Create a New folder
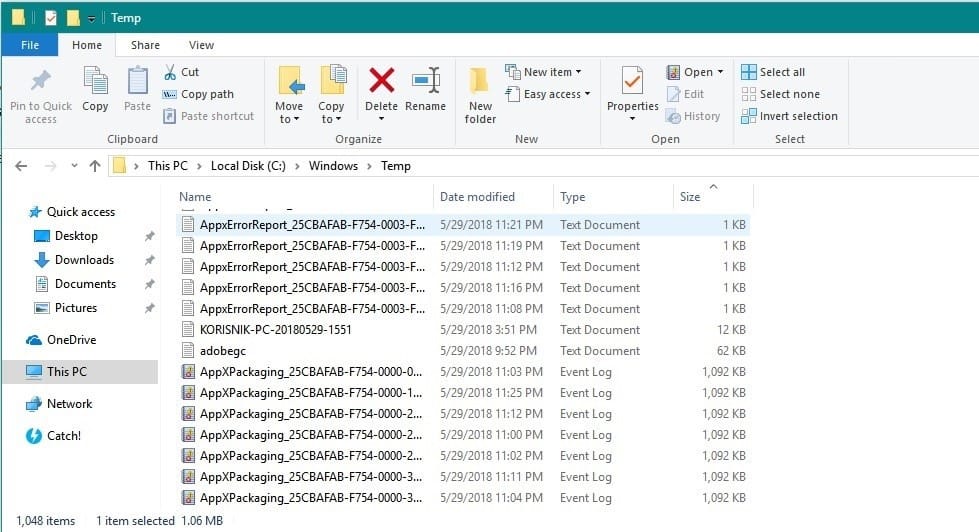The image size is (979, 532). coord(480,96)
